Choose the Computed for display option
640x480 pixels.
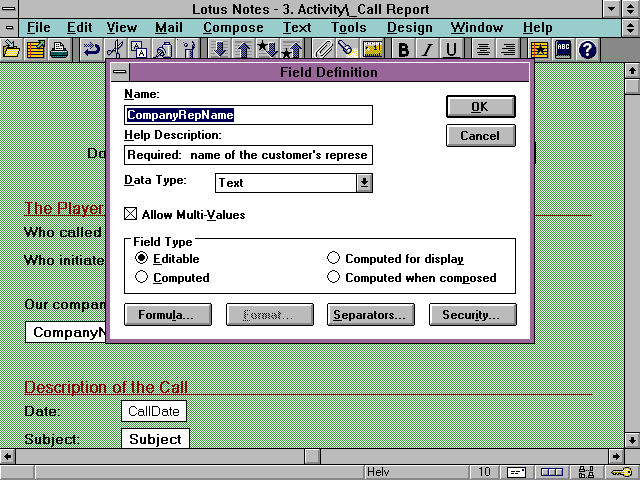point(334,258)
